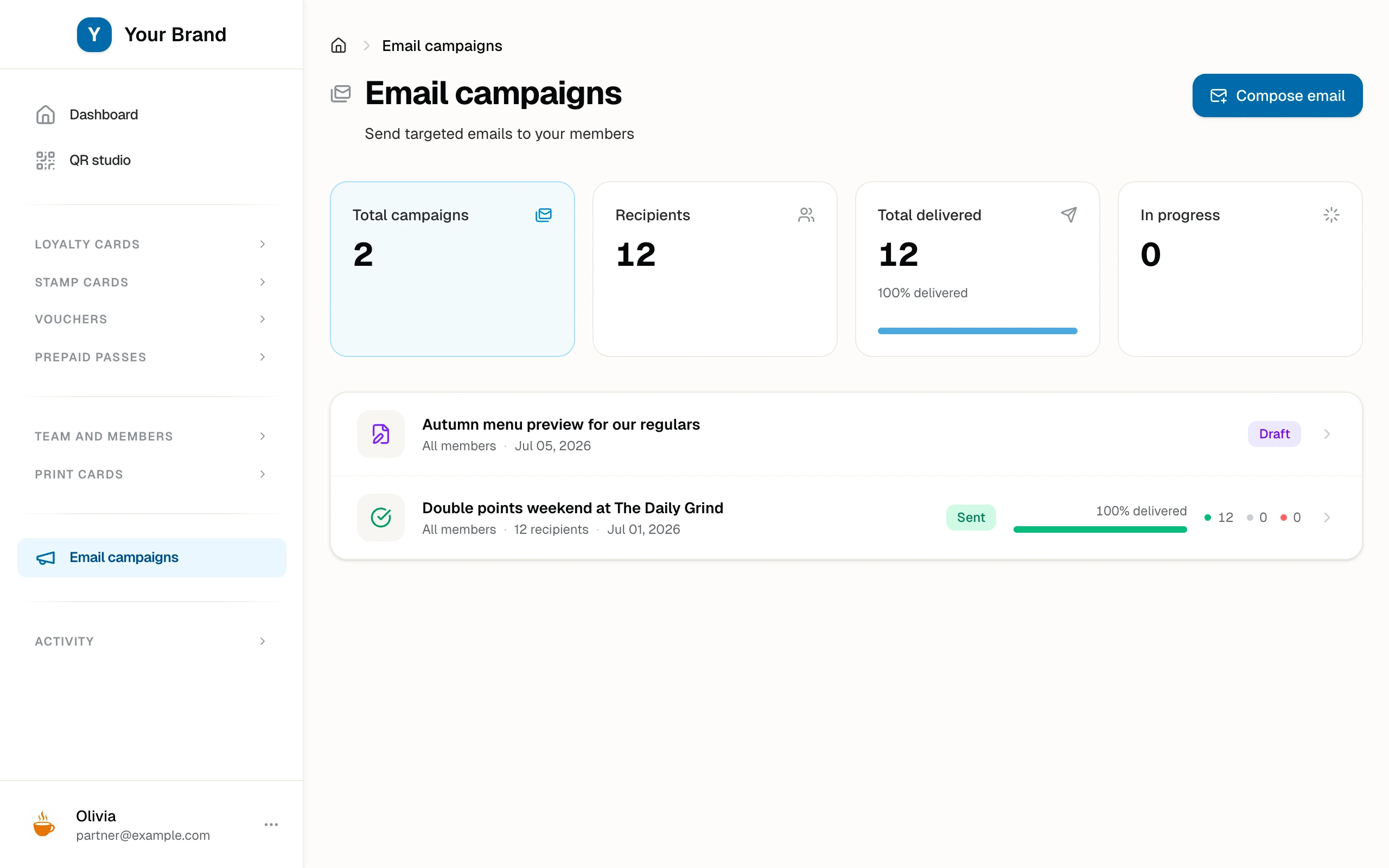Select the Total campaigns stat card

453,269
